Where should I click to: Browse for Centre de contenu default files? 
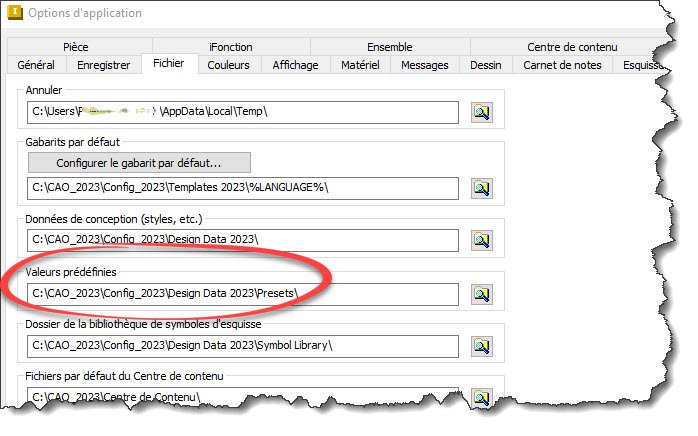(483, 397)
